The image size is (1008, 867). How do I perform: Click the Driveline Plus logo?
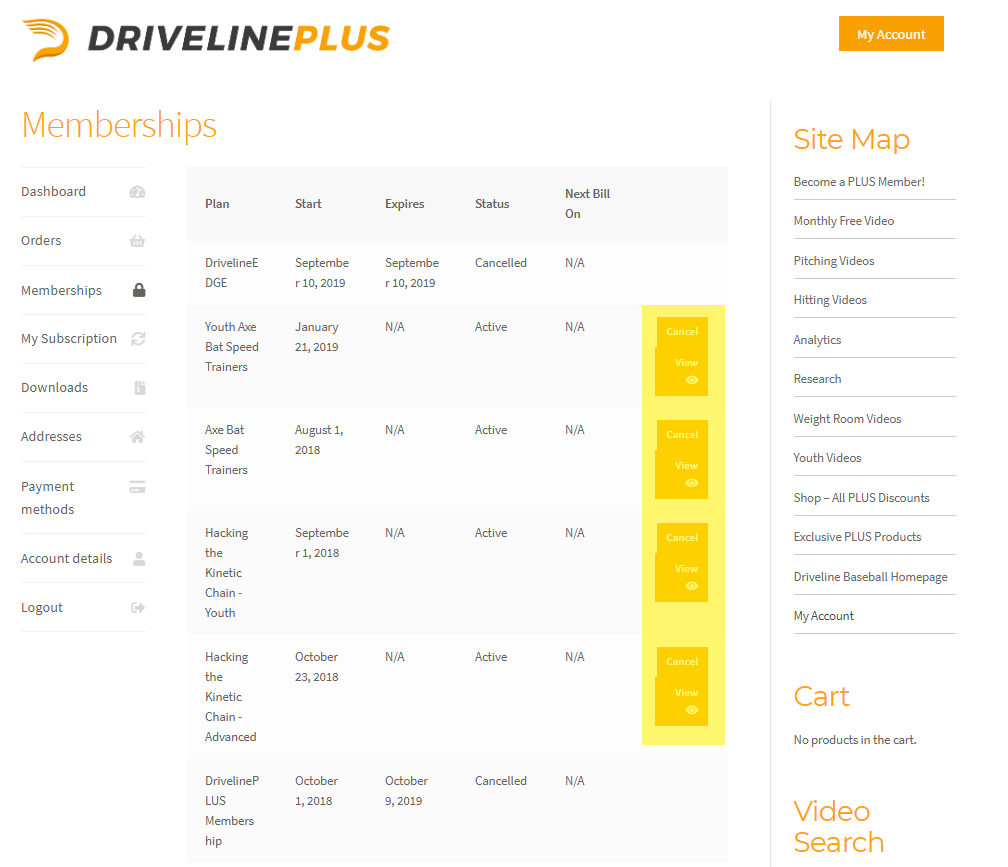click(206, 39)
